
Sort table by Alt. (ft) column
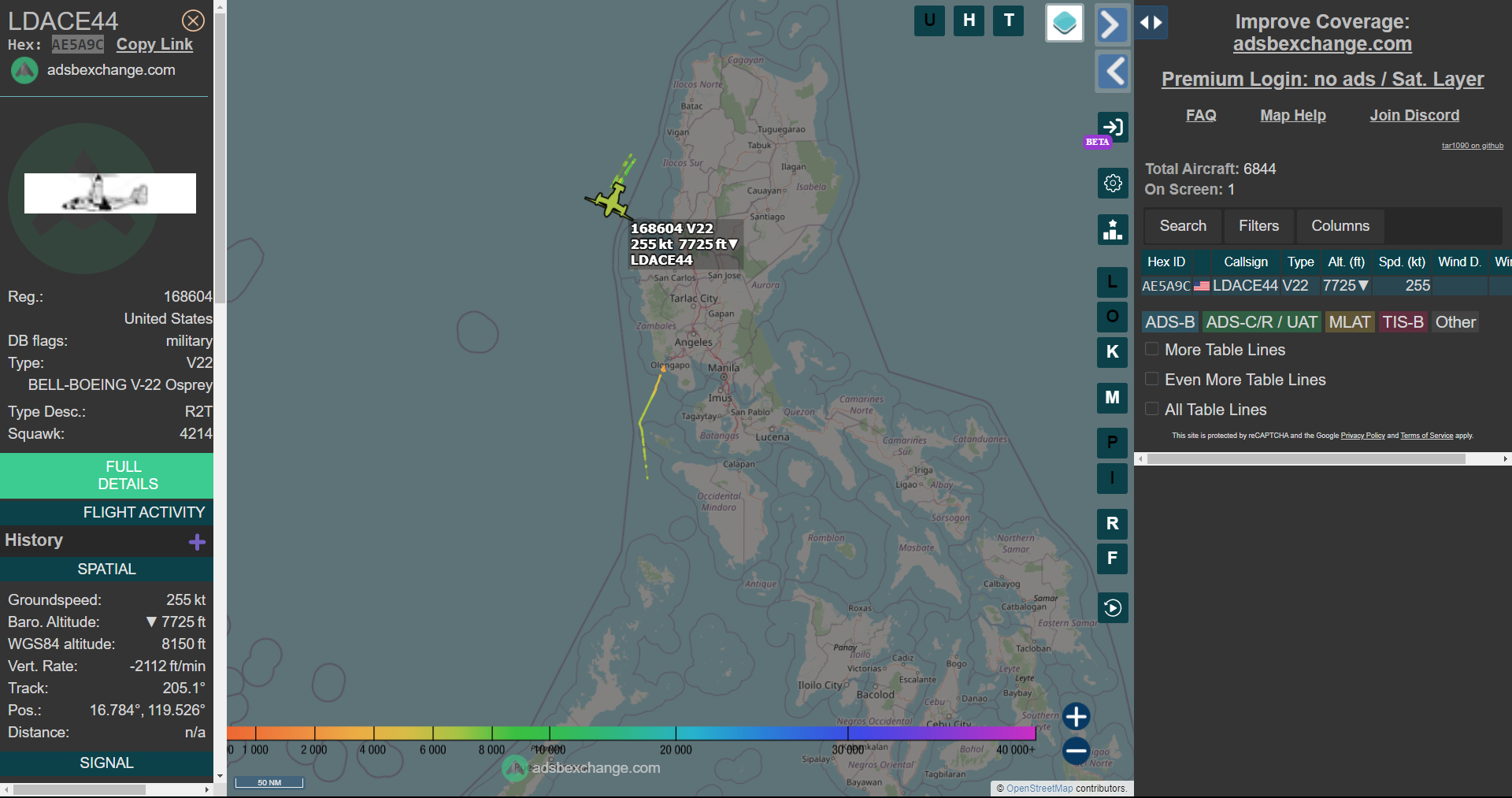tap(1346, 262)
